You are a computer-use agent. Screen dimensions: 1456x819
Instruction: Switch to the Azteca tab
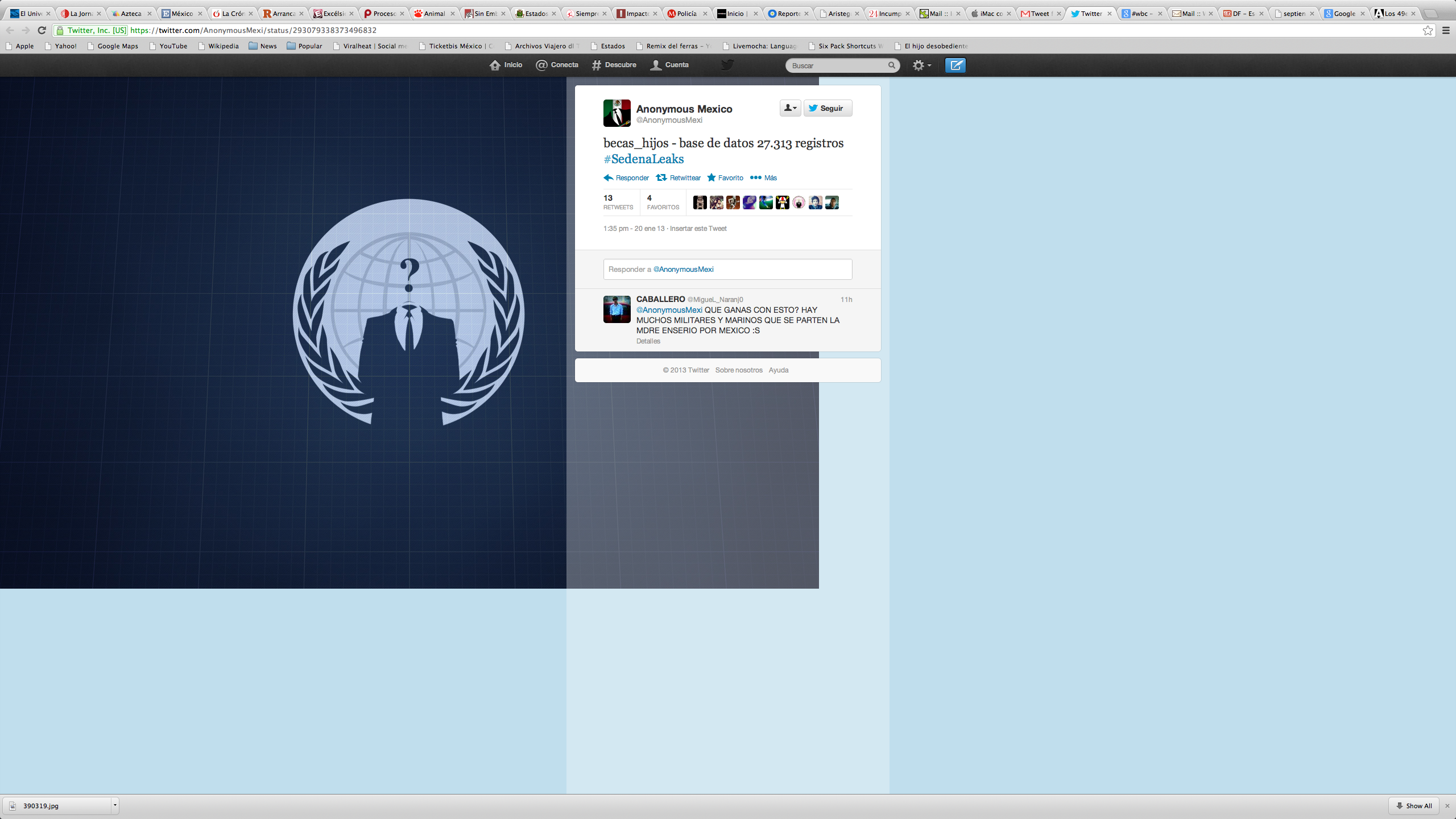point(130,14)
